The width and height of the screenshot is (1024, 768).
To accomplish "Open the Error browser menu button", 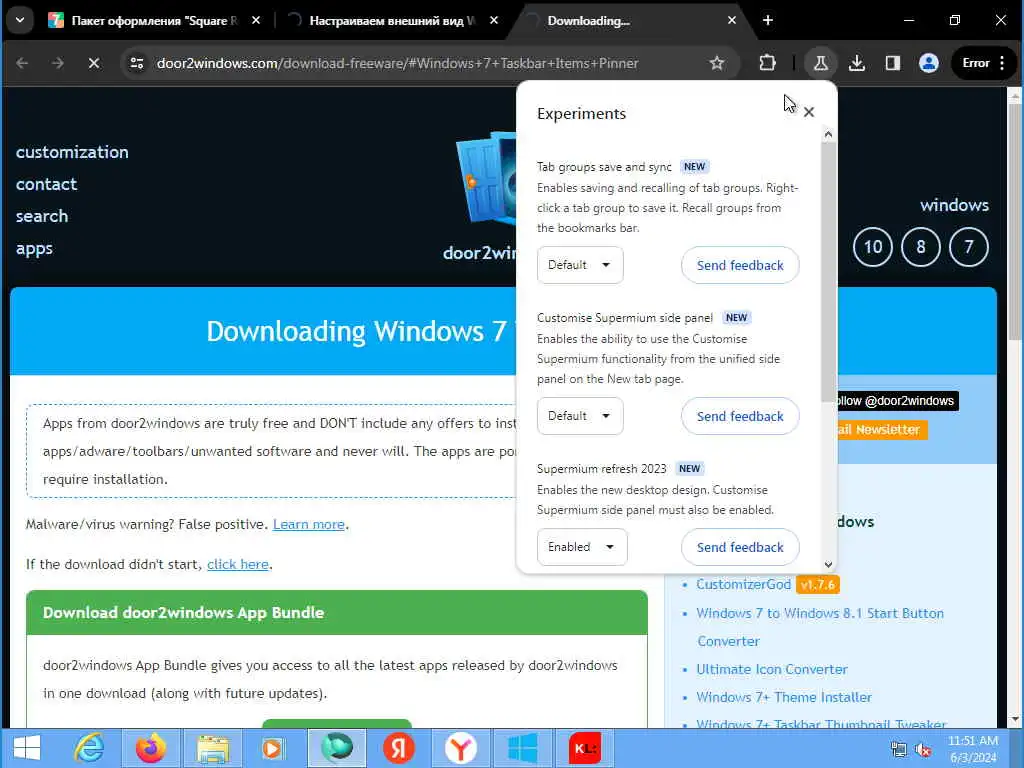I will pyautogui.click(x=984, y=63).
